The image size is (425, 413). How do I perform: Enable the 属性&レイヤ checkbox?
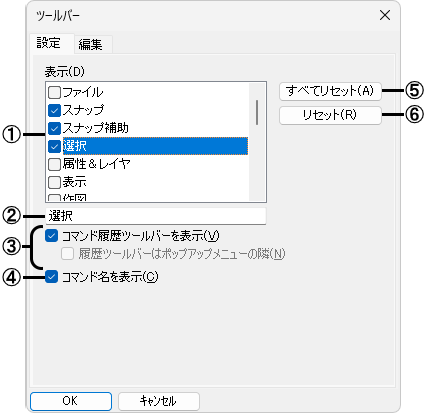[x=54, y=164]
